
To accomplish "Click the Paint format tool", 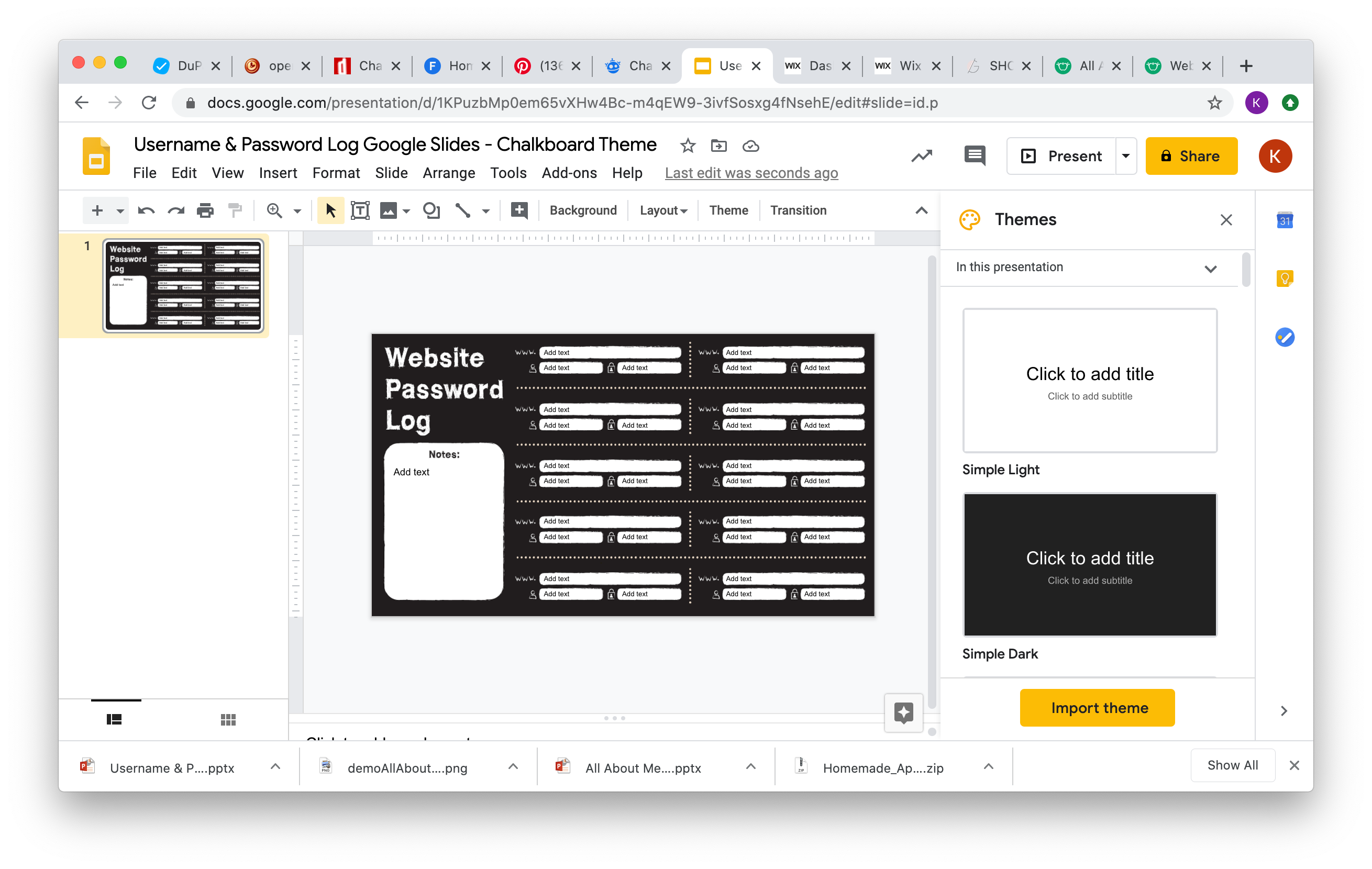I will point(235,210).
